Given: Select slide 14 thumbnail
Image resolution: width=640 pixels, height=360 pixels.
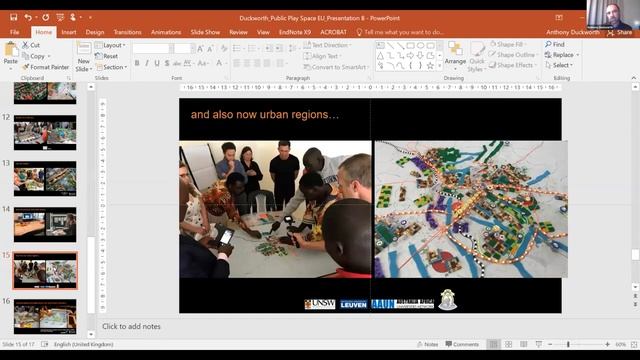Looking at the screenshot, I should point(45,224).
